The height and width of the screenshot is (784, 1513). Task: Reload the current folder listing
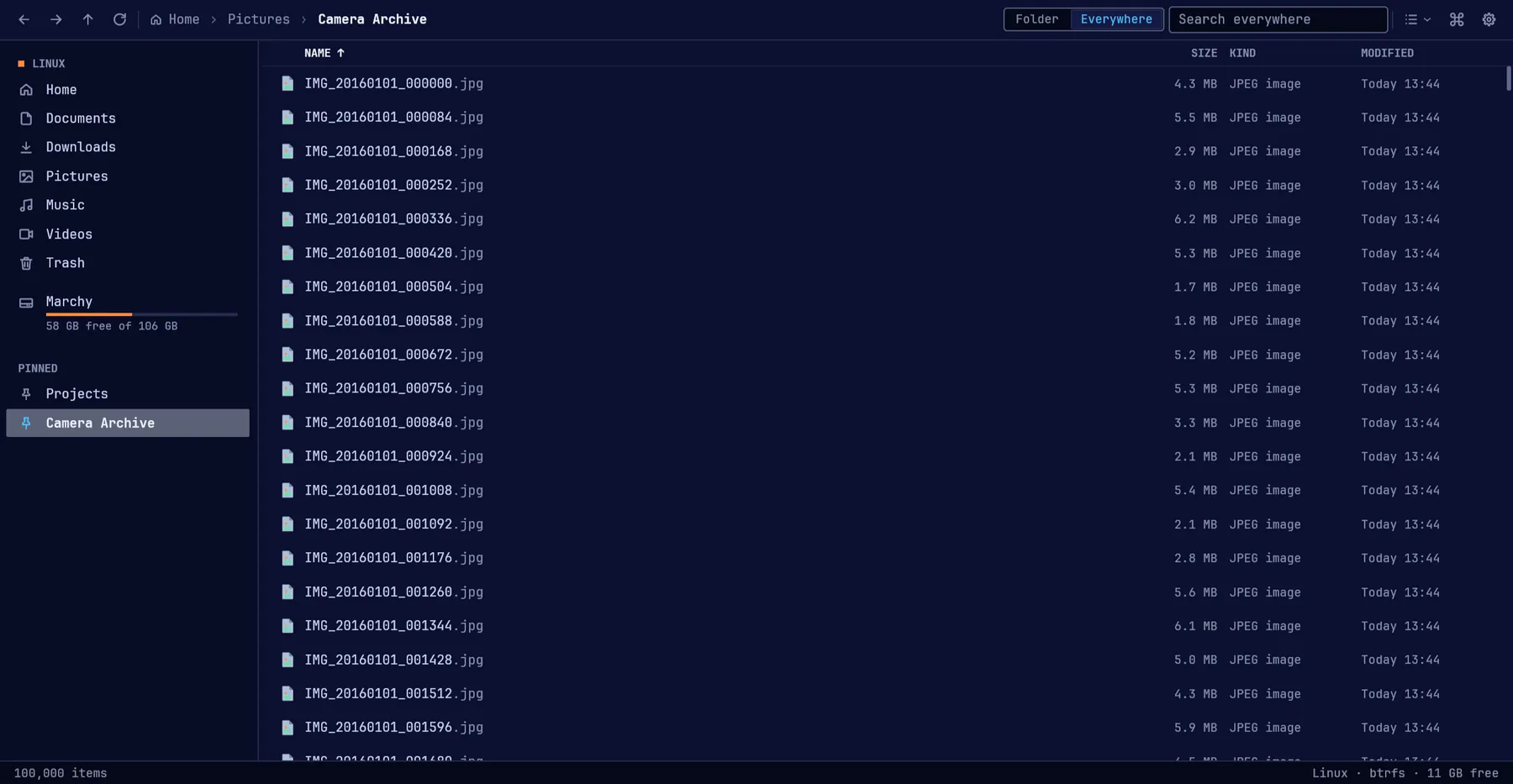click(119, 19)
